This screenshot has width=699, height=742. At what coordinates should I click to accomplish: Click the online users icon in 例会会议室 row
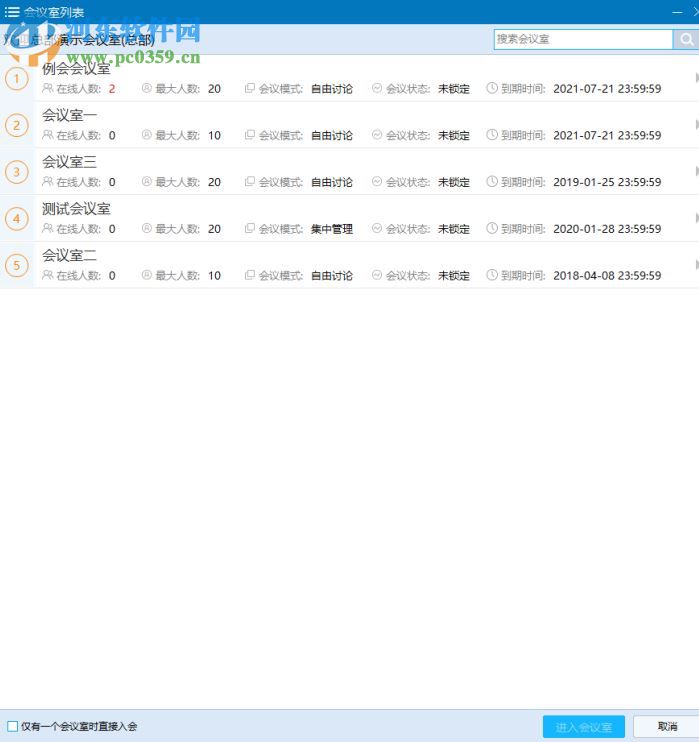[47, 88]
